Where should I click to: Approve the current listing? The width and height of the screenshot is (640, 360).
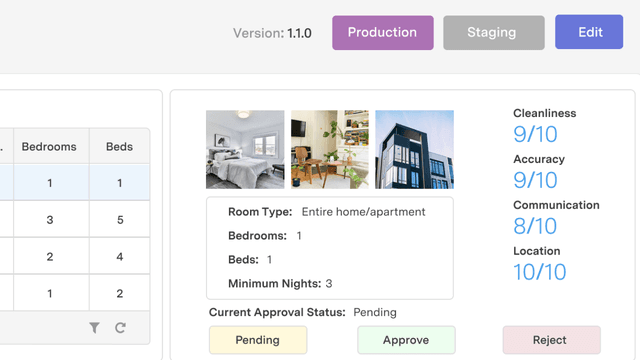coord(406,340)
